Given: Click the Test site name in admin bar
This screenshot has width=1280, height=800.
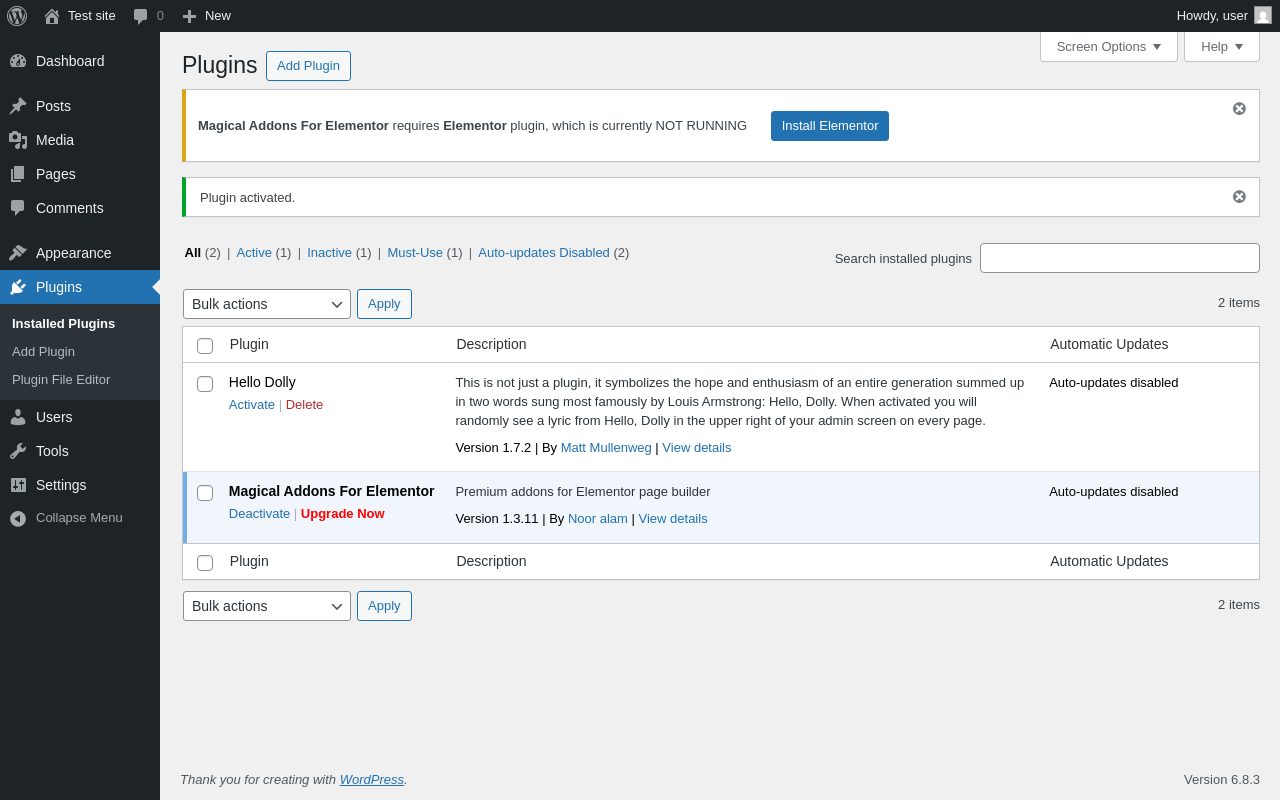Looking at the screenshot, I should tap(92, 16).
